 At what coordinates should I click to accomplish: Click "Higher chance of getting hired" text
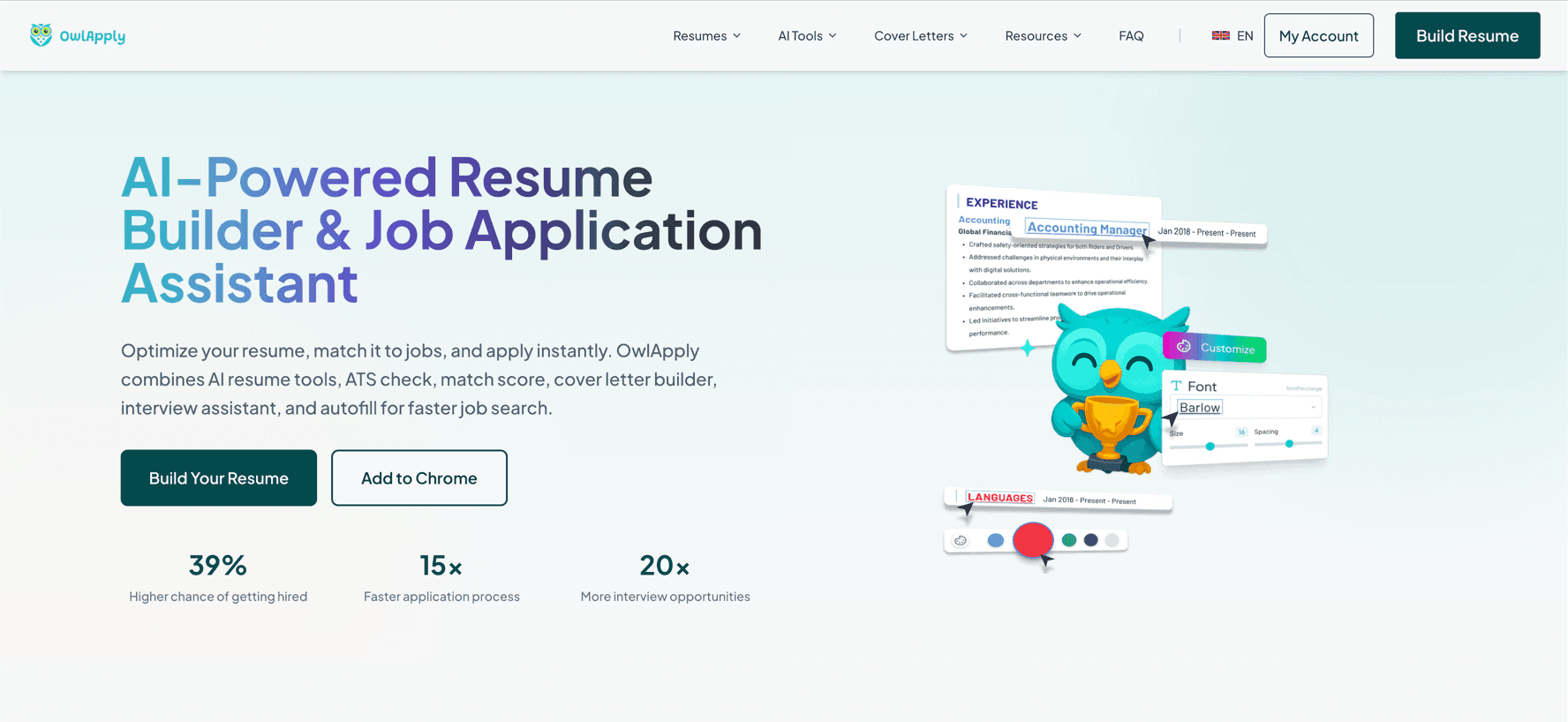point(218,597)
